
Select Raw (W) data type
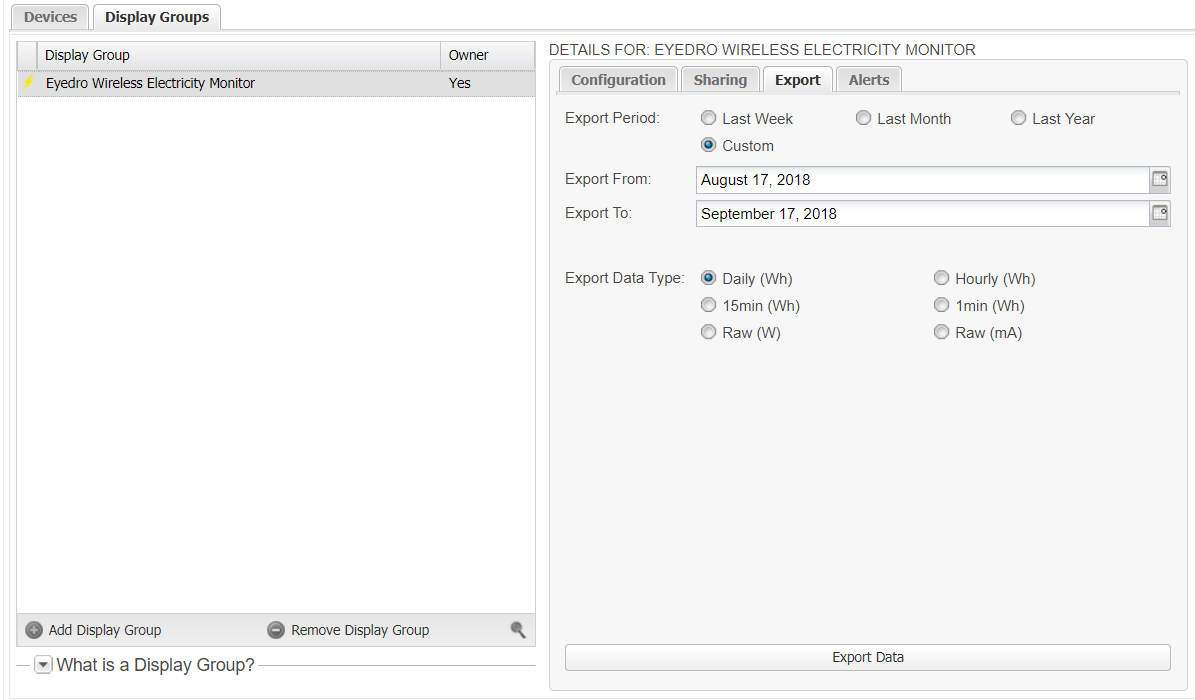(709, 332)
